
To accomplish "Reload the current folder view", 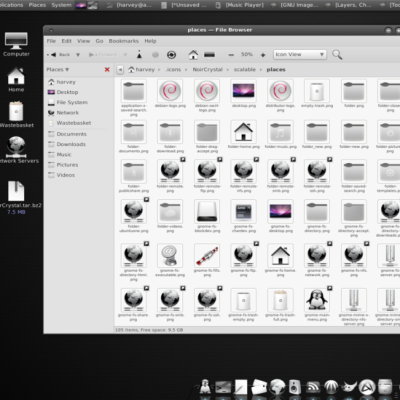I will 171,55.
